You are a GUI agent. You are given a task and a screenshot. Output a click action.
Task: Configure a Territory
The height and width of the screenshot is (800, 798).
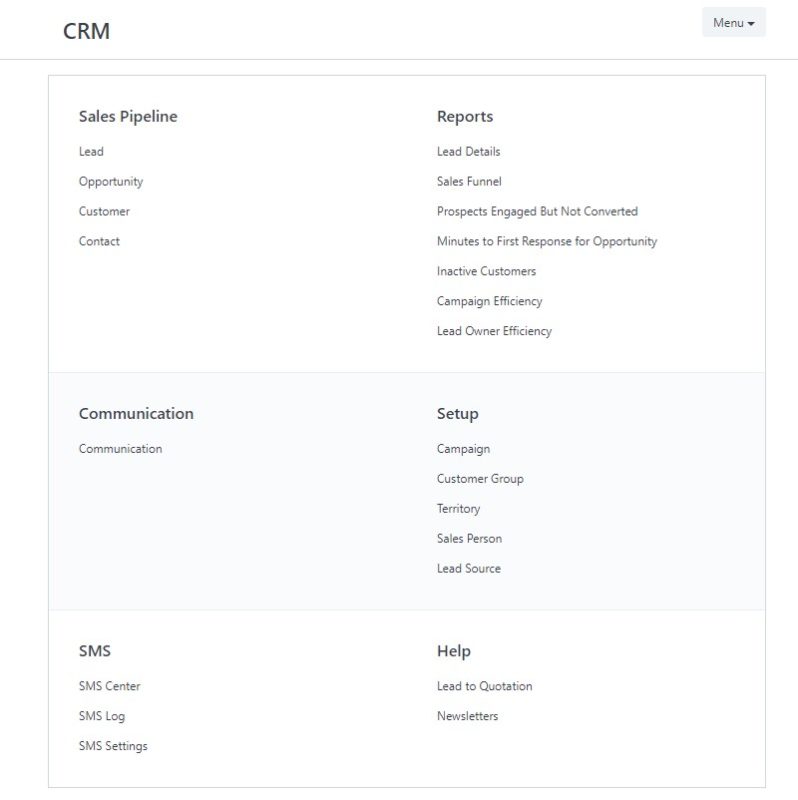459,509
